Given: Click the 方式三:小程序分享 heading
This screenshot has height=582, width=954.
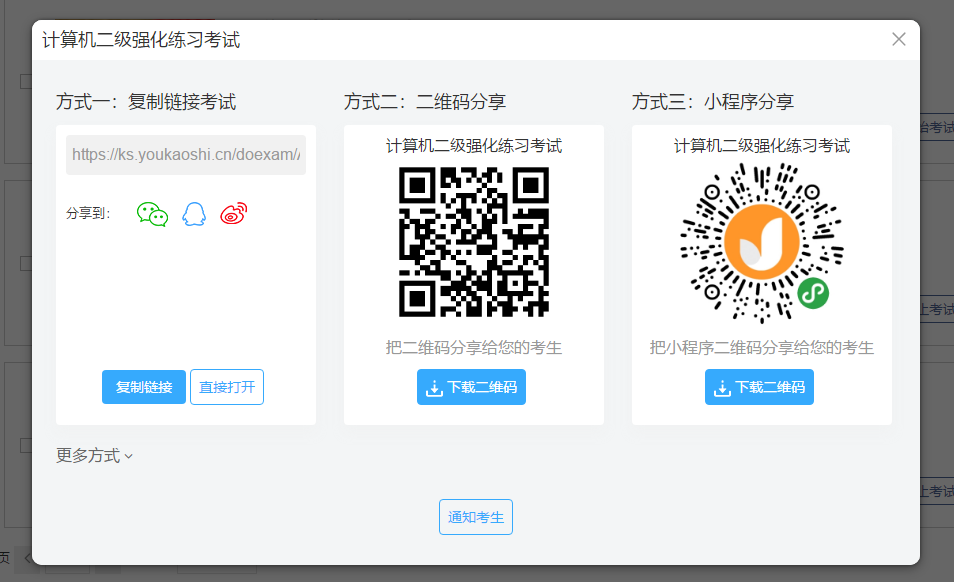Looking at the screenshot, I should point(712,102).
